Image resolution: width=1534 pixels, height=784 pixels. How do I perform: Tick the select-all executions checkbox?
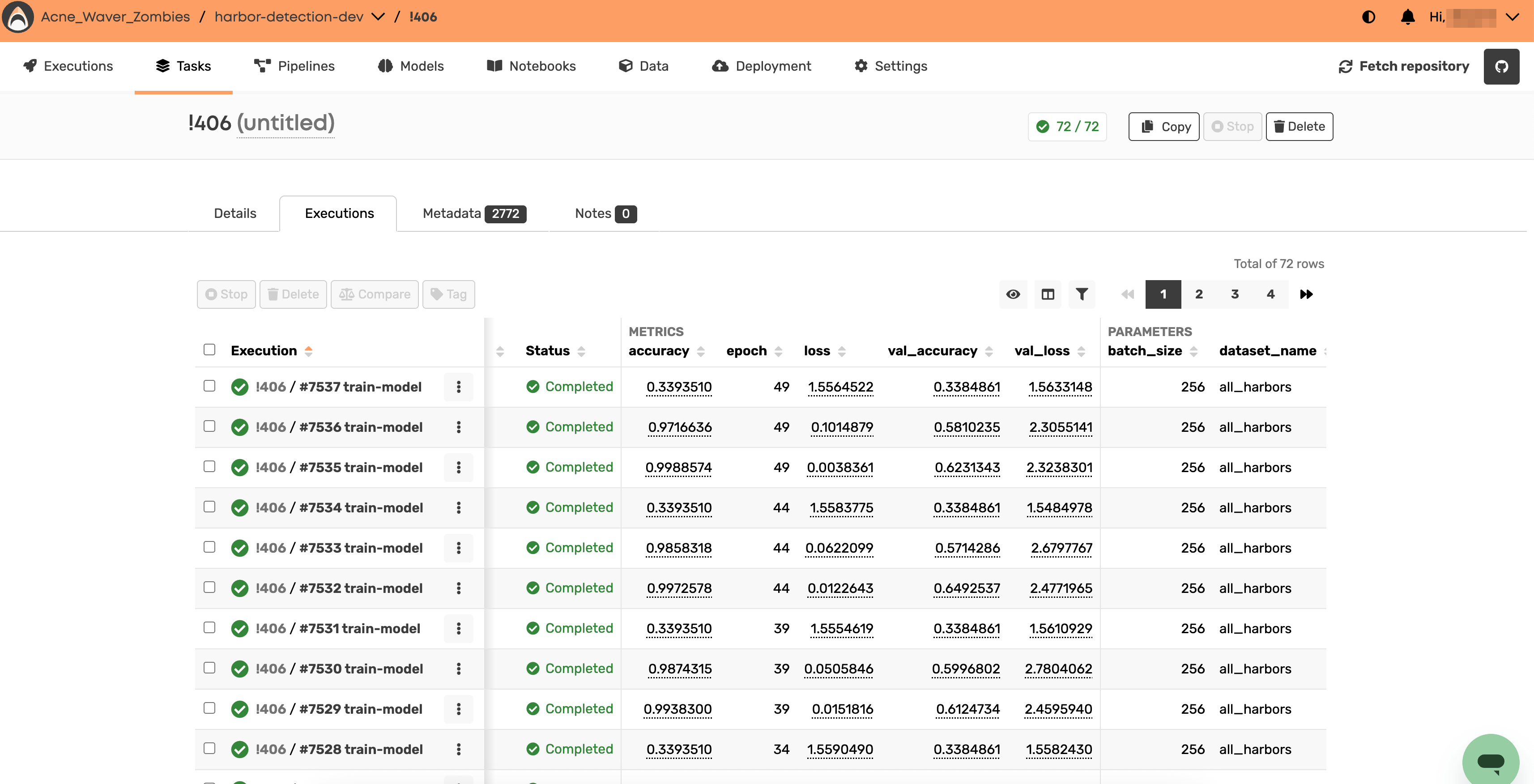click(209, 349)
